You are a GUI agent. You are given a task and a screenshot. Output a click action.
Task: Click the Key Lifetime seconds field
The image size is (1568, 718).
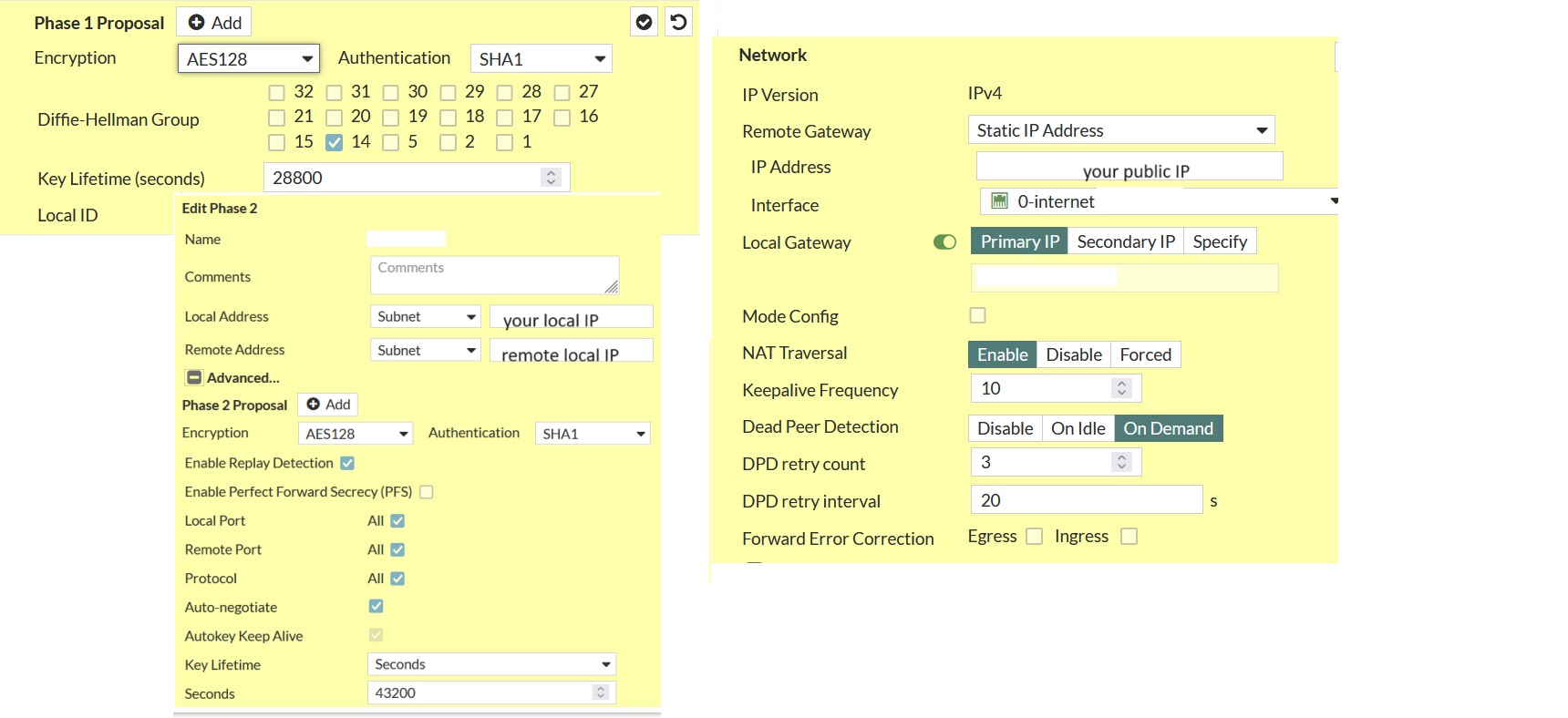click(417, 178)
